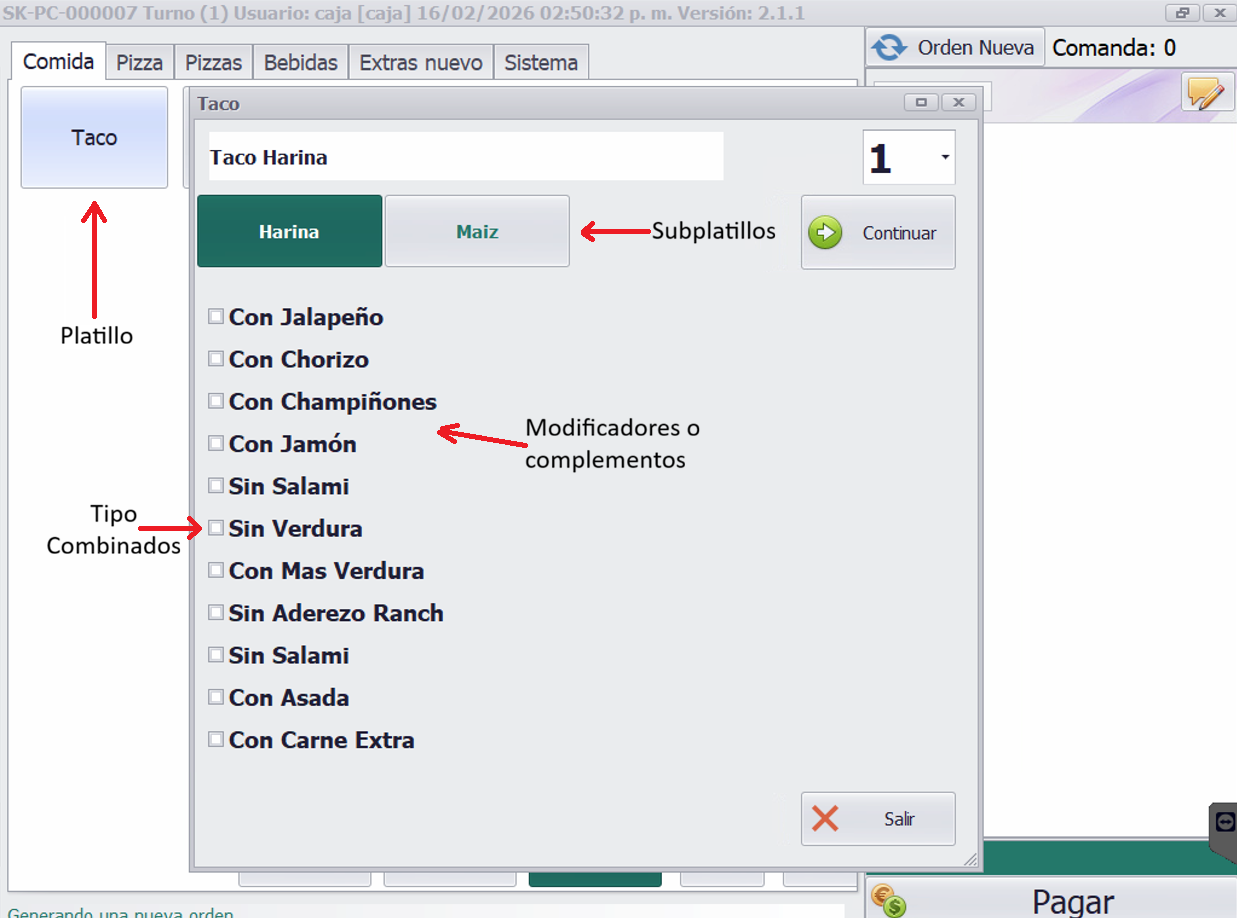Viewport: 1237px width, 918px height.
Task: Select the Con Carne Extra checkbox
Action: [x=216, y=739]
